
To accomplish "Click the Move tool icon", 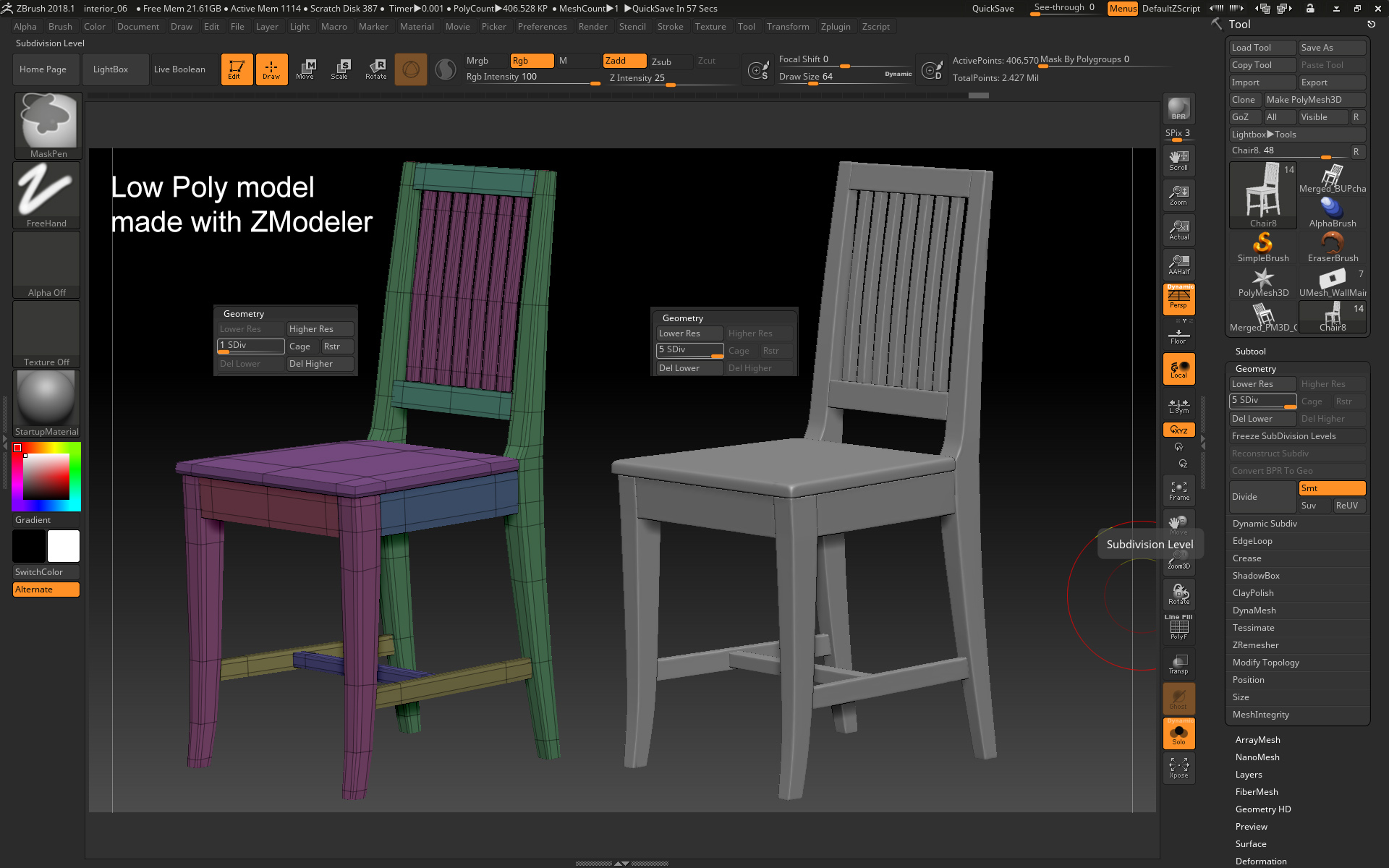I will (x=307, y=67).
